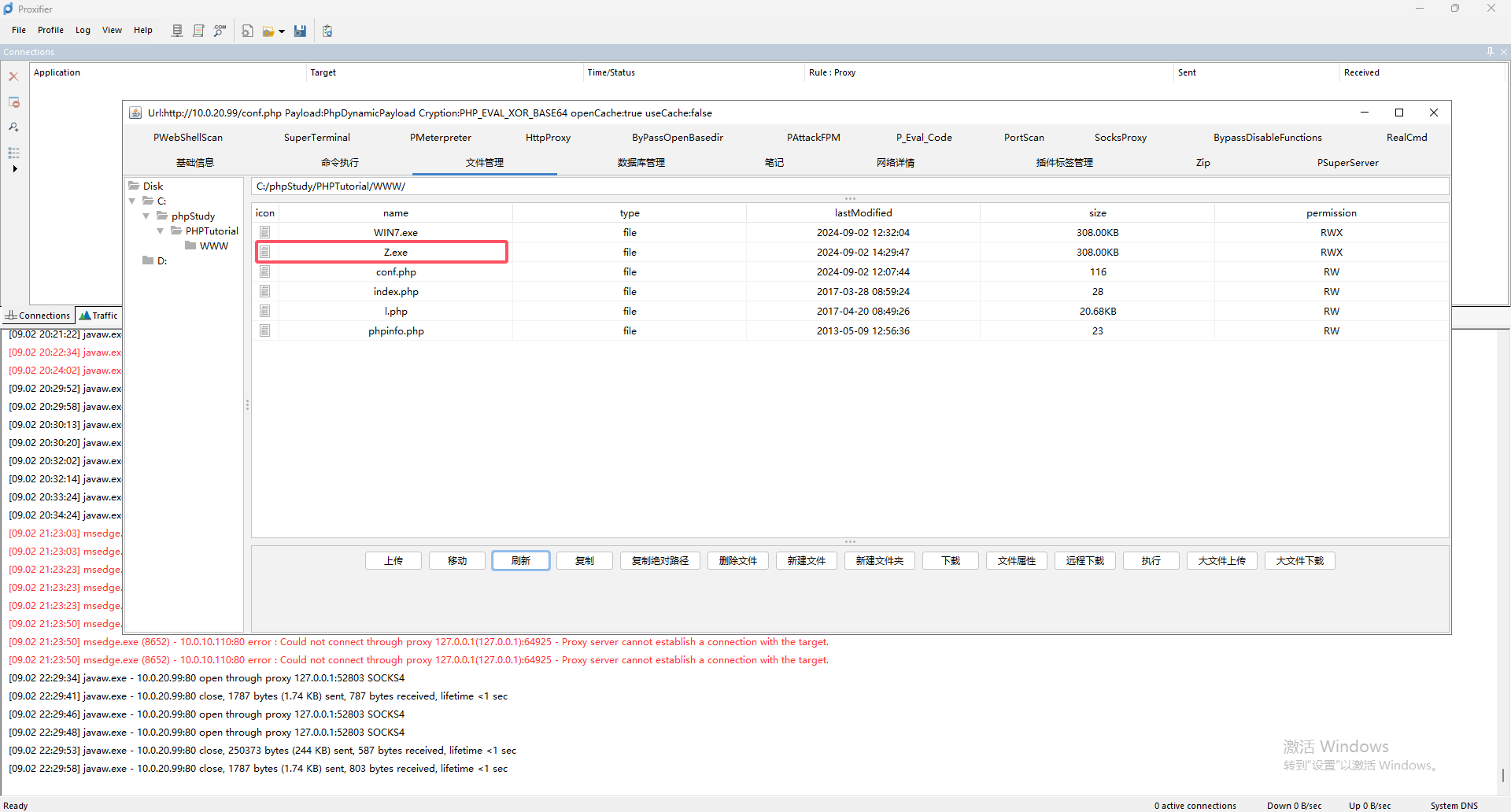The height and width of the screenshot is (812, 1511).
Task: Select PHPTutorial in the folder tree
Action: (x=212, y=231)
